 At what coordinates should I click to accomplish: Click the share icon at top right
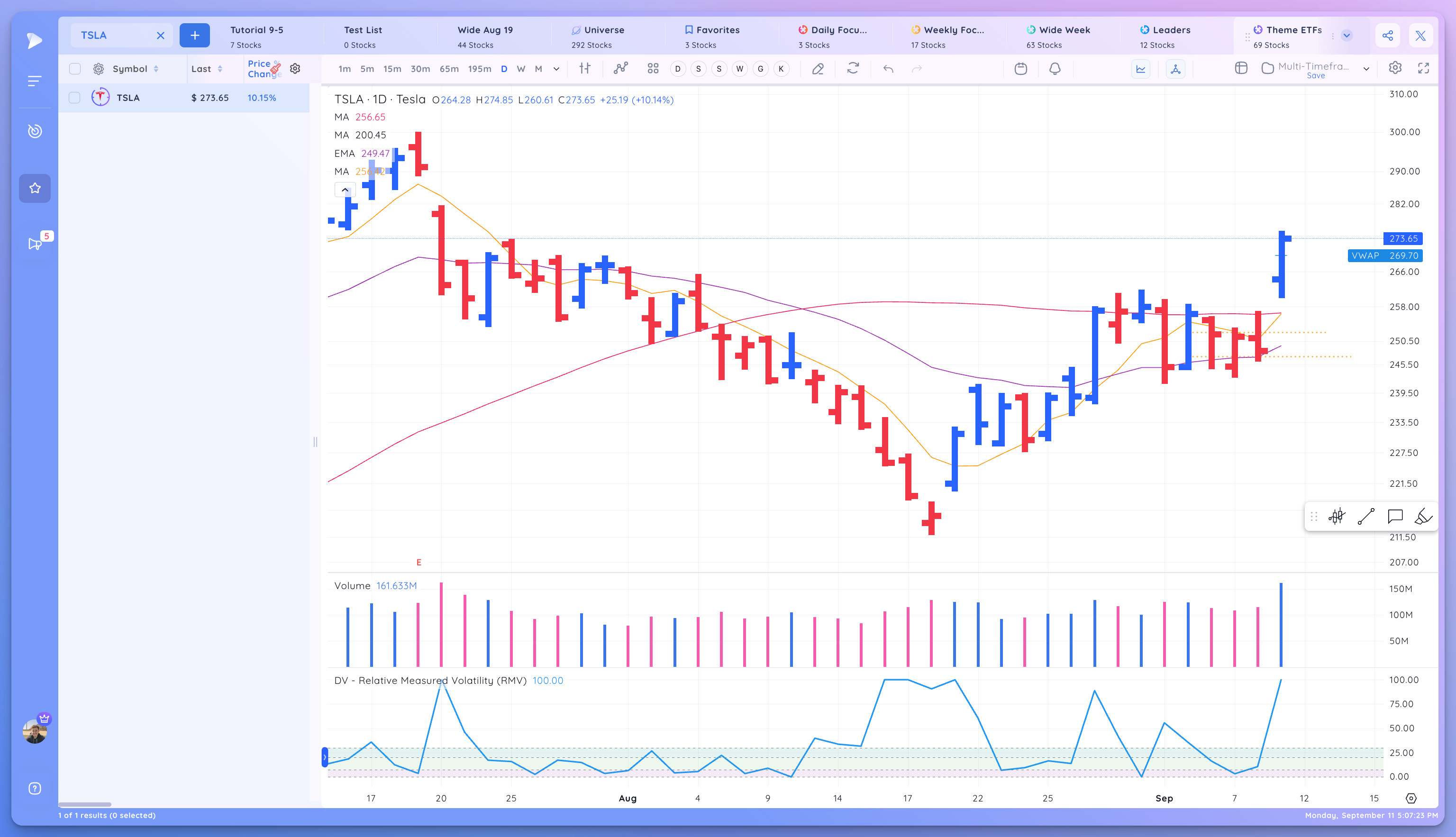1387,36
